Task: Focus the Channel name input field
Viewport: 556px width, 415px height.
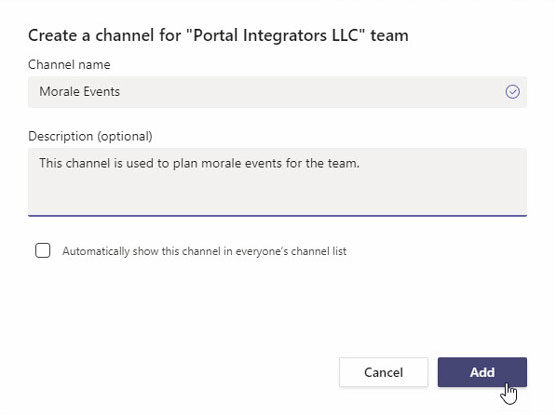Action: (277, 92)
